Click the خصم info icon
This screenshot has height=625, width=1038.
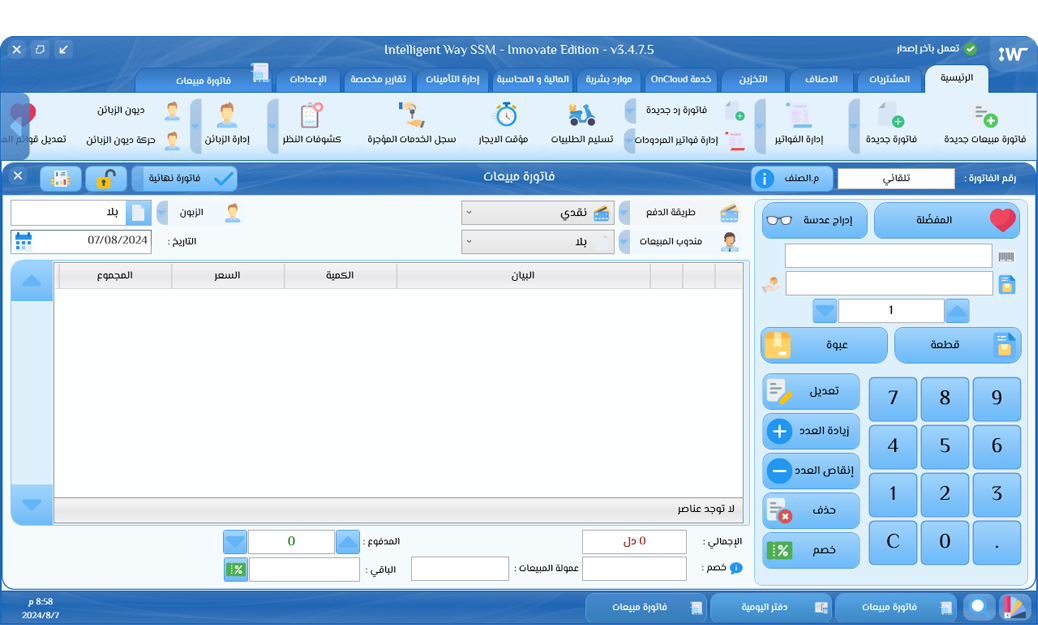coord(735,568)
